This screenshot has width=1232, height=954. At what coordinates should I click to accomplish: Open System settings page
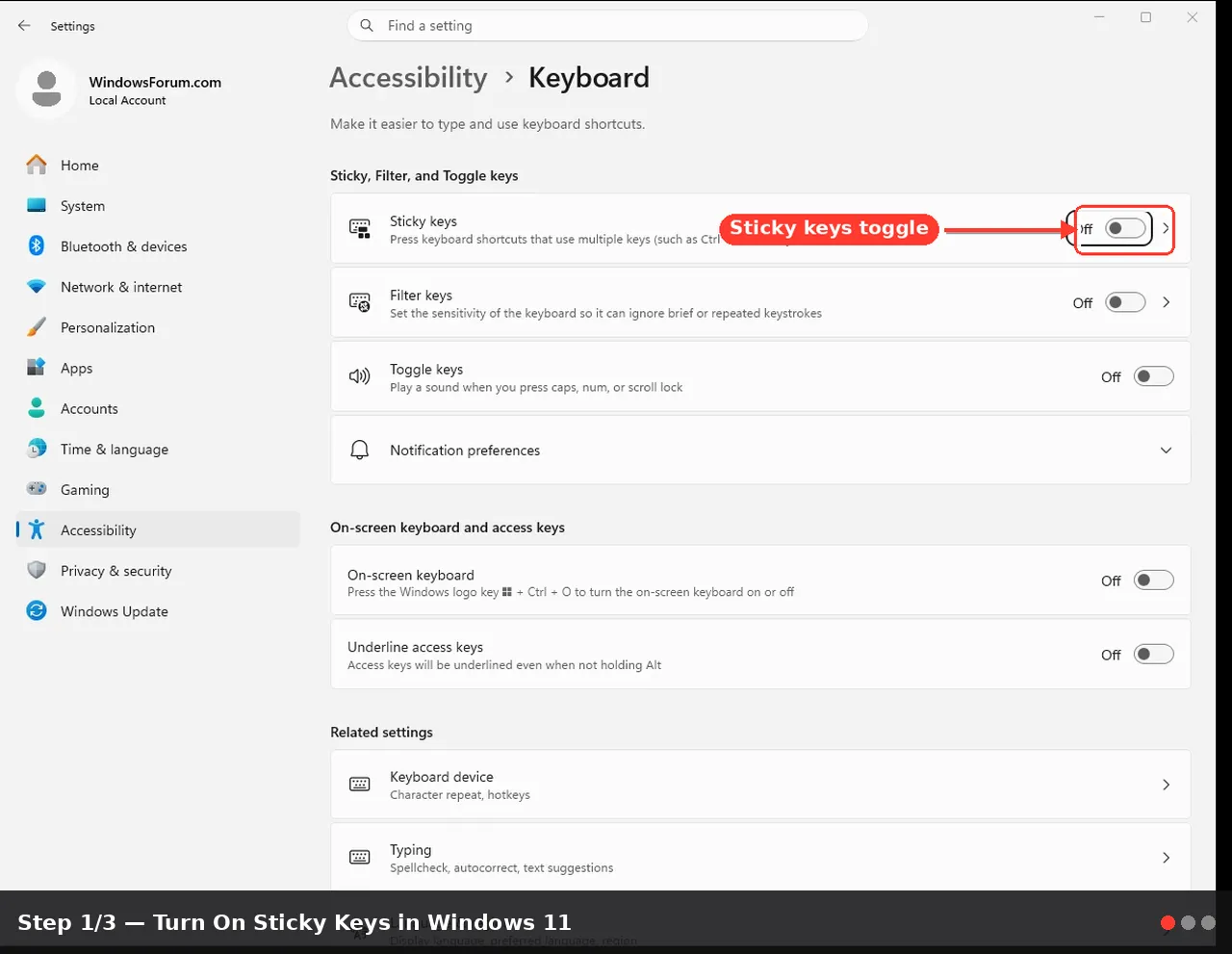158,205
